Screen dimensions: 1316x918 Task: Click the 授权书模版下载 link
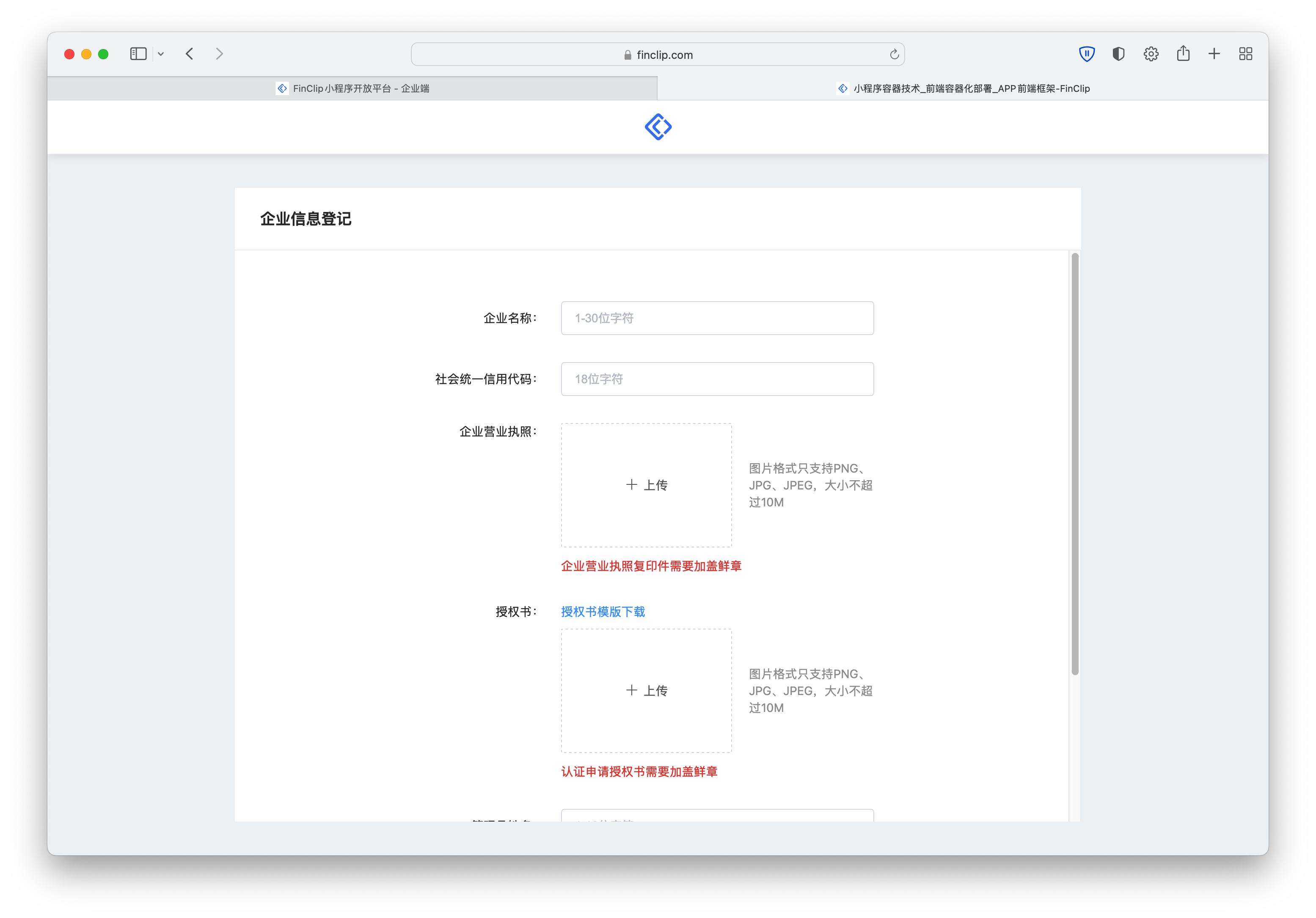603,611
